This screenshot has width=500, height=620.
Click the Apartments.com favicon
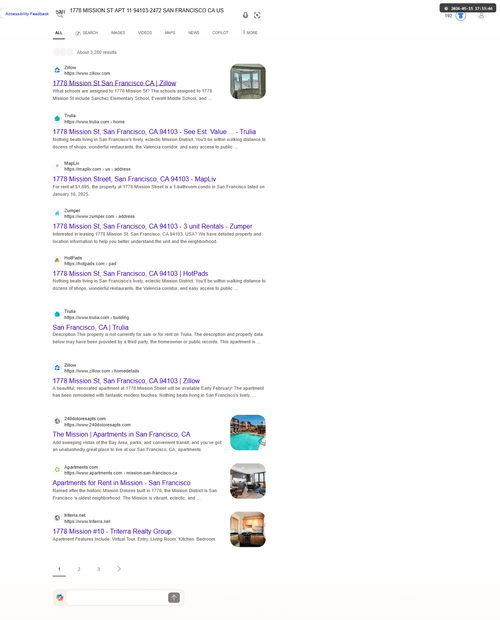(x=57, y=469)
